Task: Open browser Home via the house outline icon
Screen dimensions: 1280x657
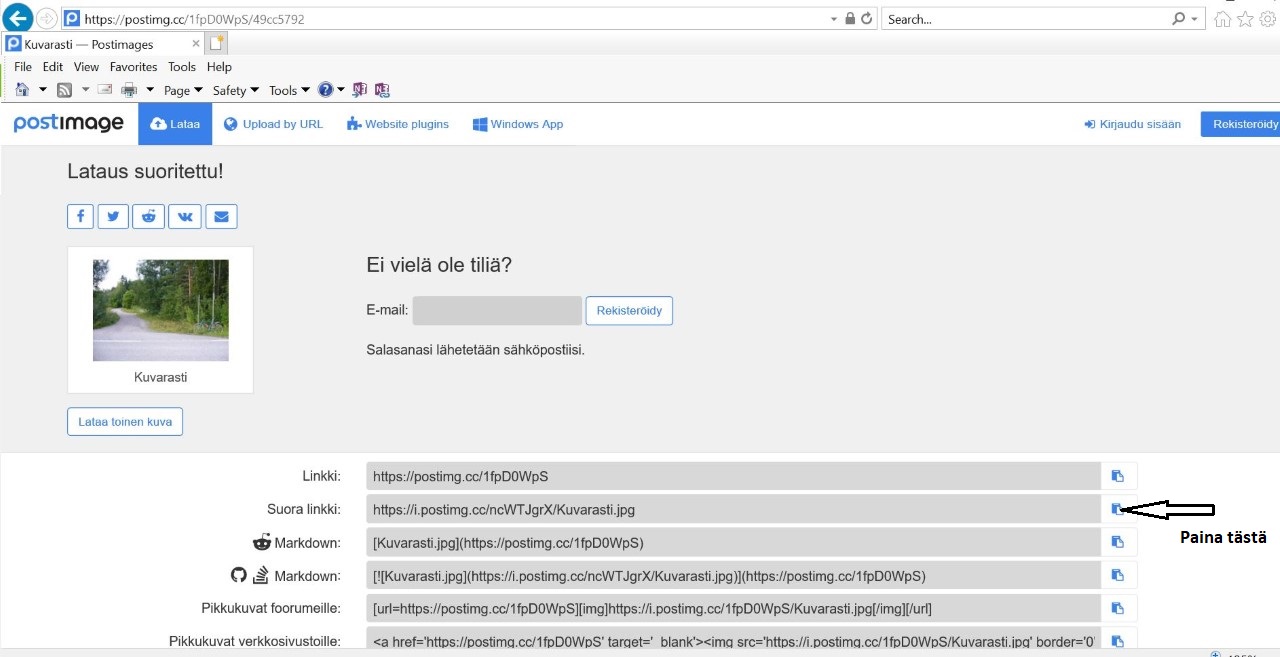Action: point(1222,19)
